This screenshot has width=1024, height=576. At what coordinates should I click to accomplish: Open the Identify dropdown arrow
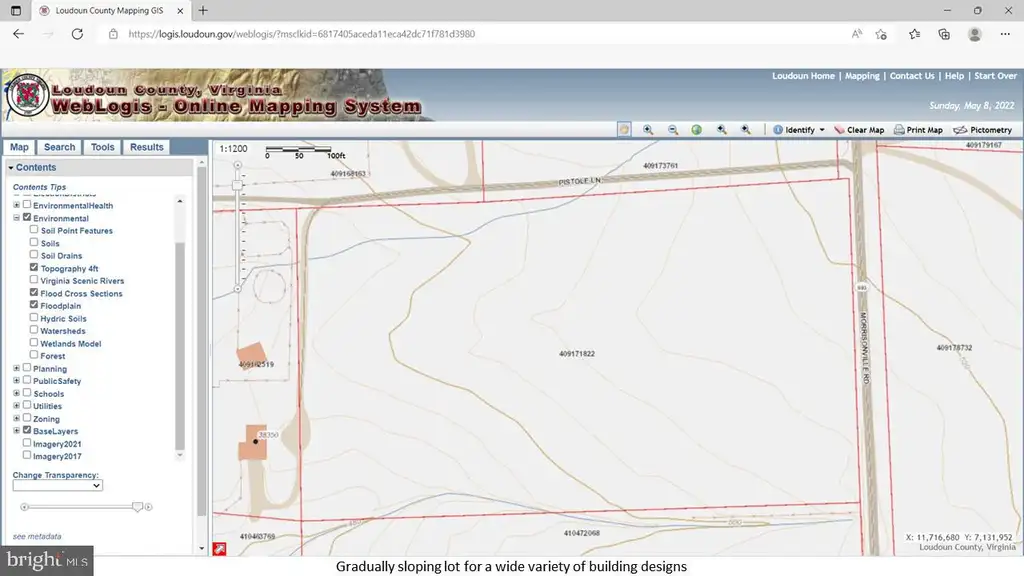click(x=822, y=130)
